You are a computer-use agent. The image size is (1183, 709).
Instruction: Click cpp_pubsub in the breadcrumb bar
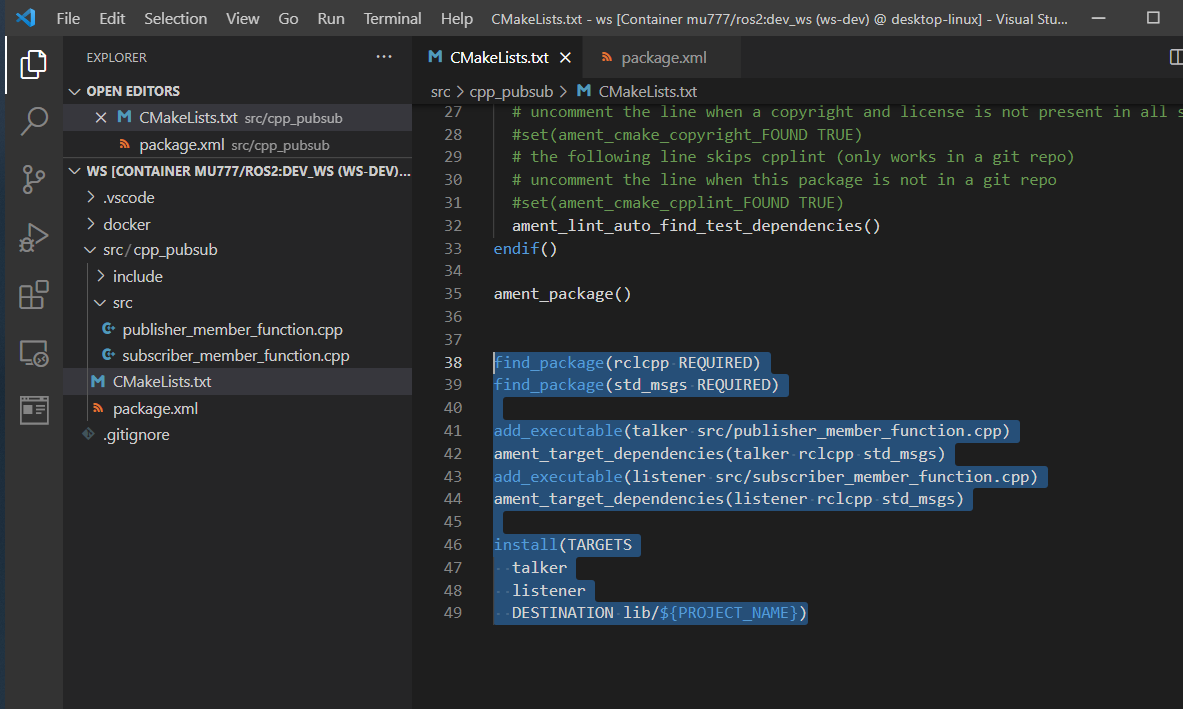click(x=511, y=90)
